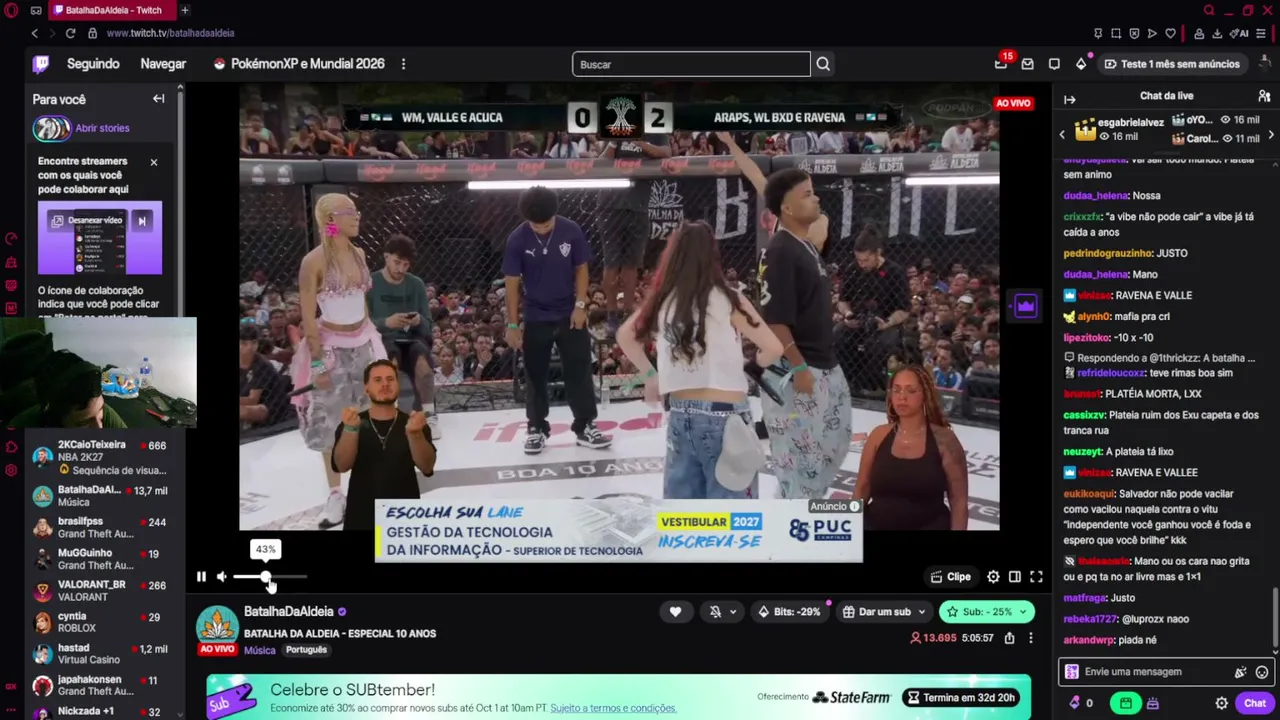This screenshot has width=1280, height=720.
Task: Dismiss the Encontre streamers collaboration tip
Action: pos(154,162)
